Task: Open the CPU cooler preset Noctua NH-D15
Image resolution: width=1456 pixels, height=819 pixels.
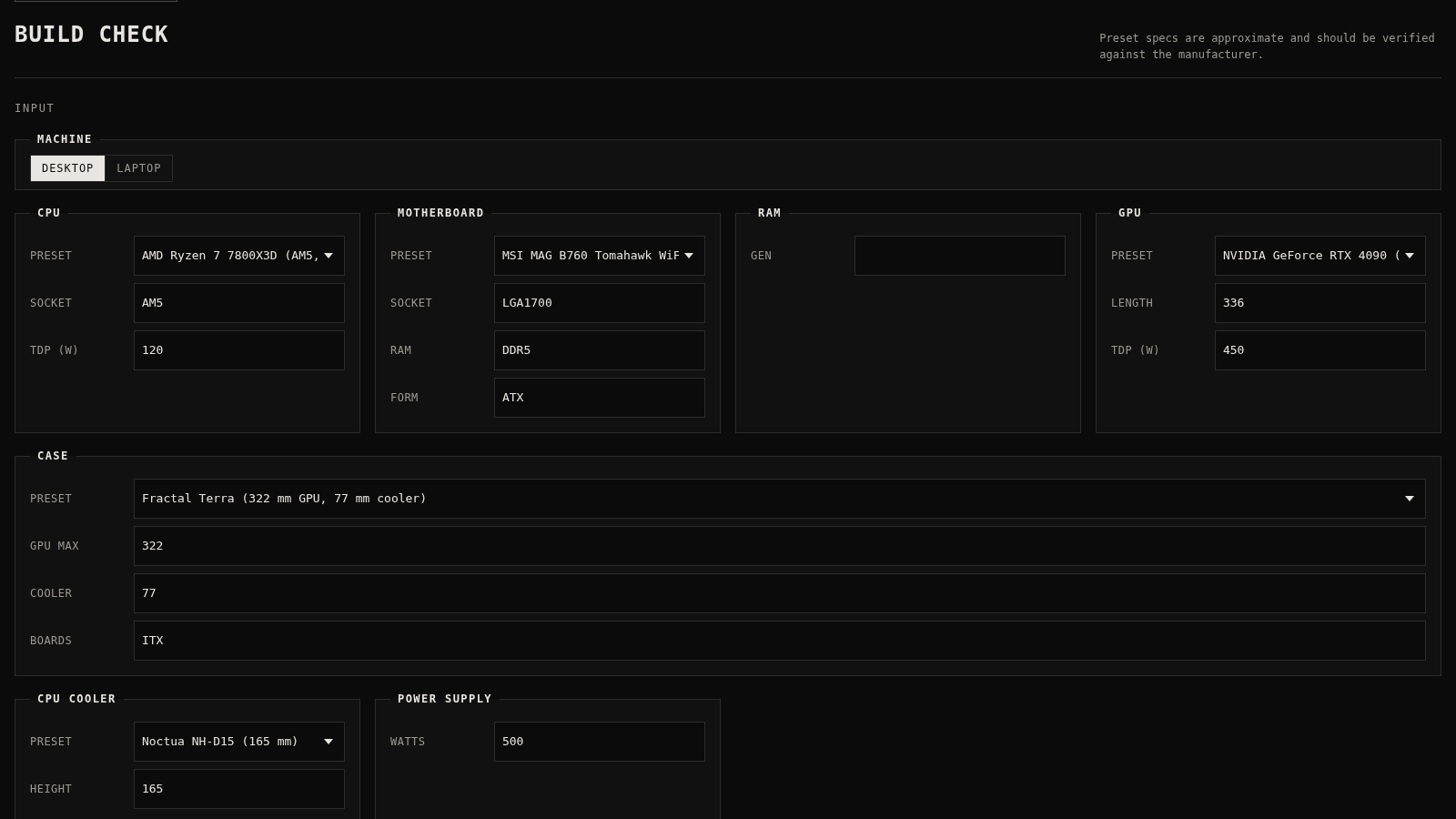Action: pos(239,742)
